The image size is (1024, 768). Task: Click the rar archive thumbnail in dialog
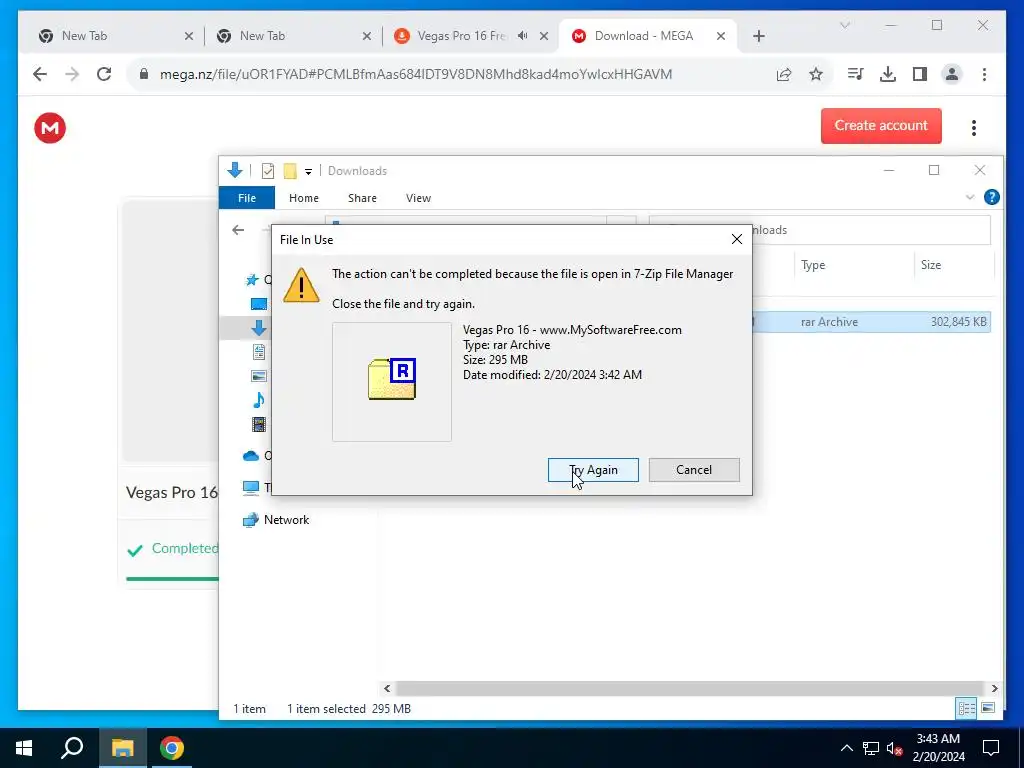(x=392, y=381)
